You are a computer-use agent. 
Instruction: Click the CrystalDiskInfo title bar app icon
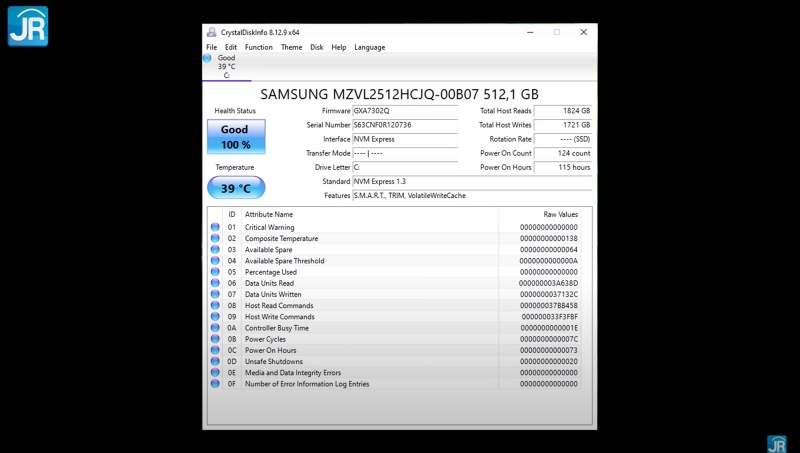click(212, 32)
